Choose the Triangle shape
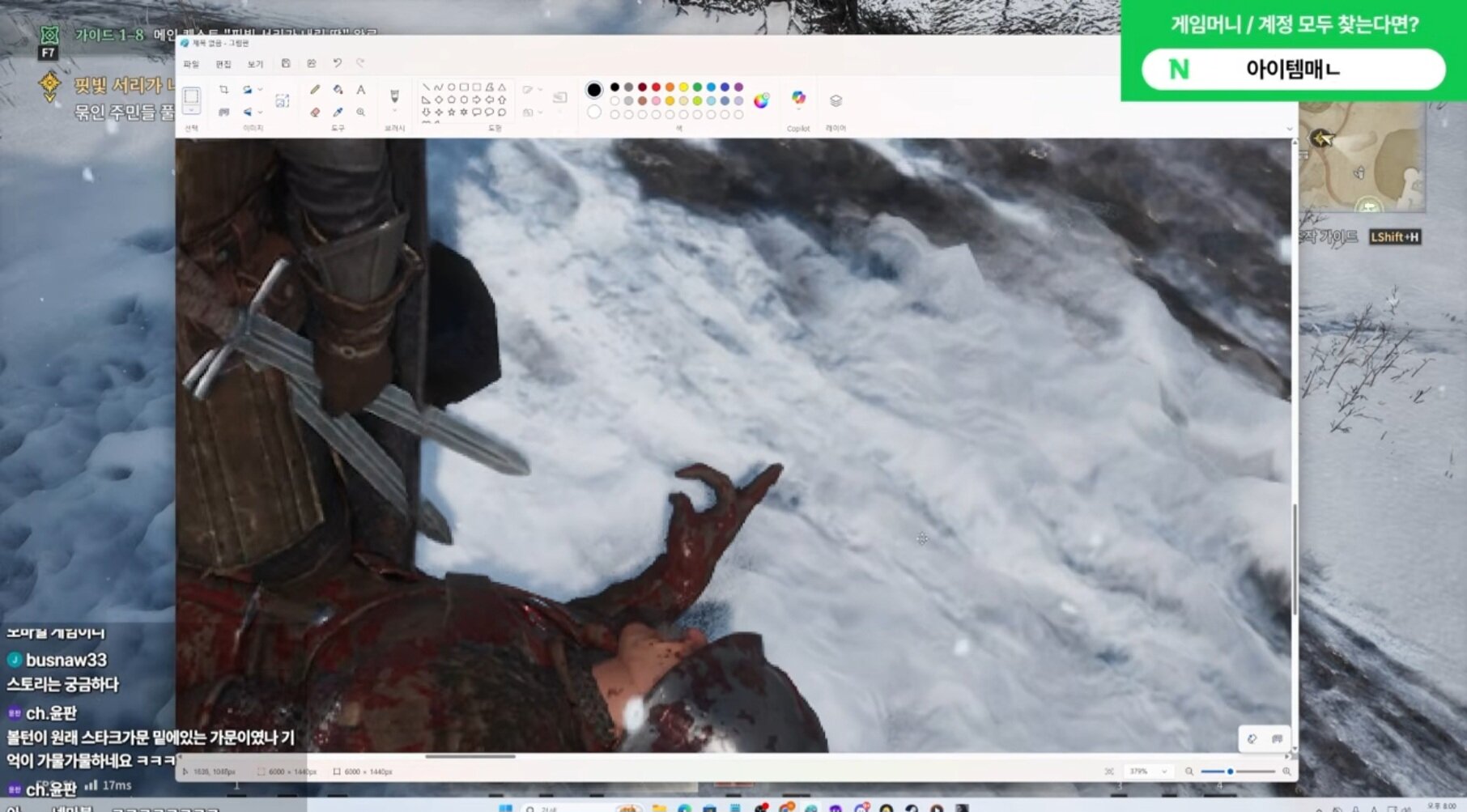The width and height of the screenshot is (1467, 812). [x=502, y=87]
